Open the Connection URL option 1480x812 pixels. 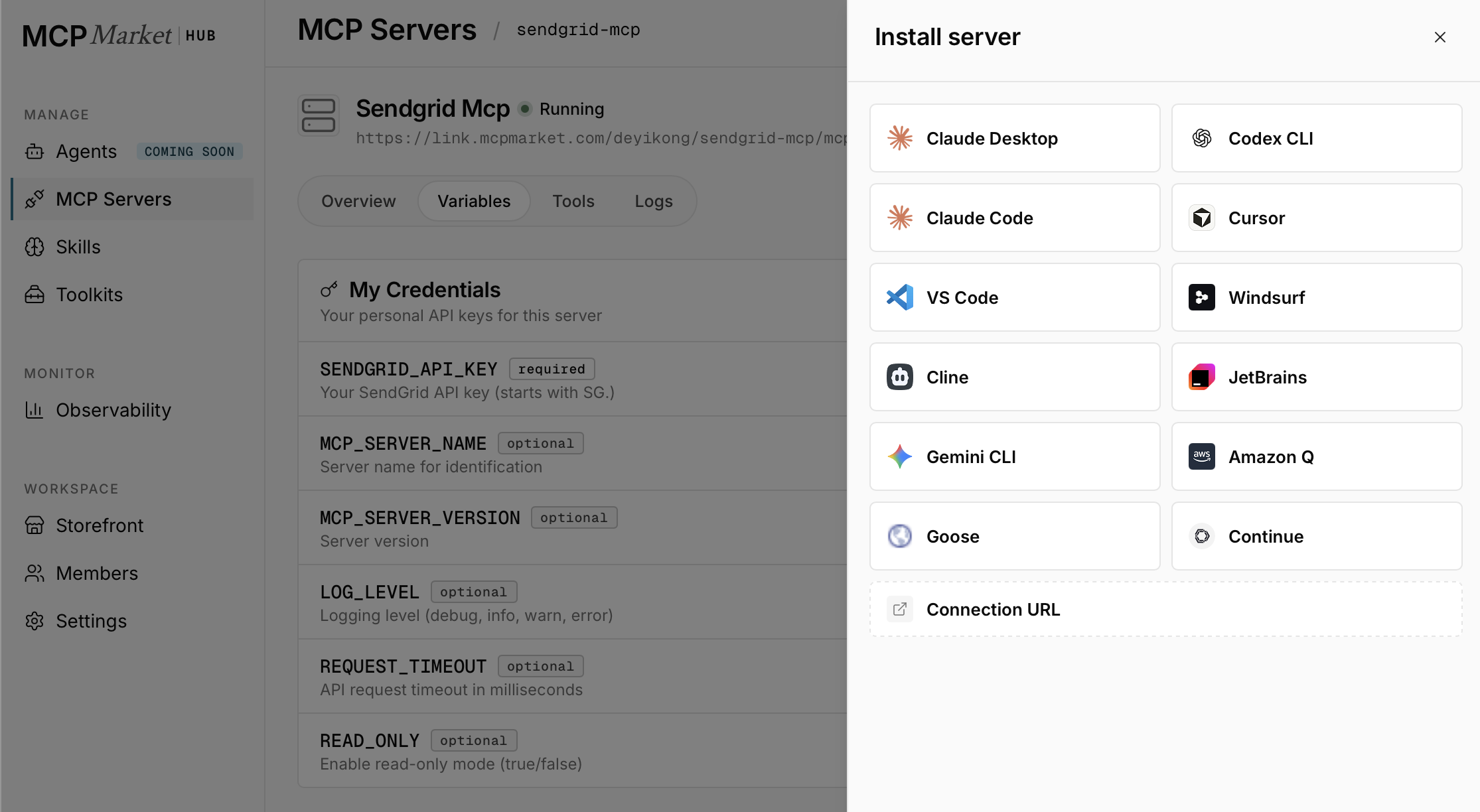(x=1166, y=609)
